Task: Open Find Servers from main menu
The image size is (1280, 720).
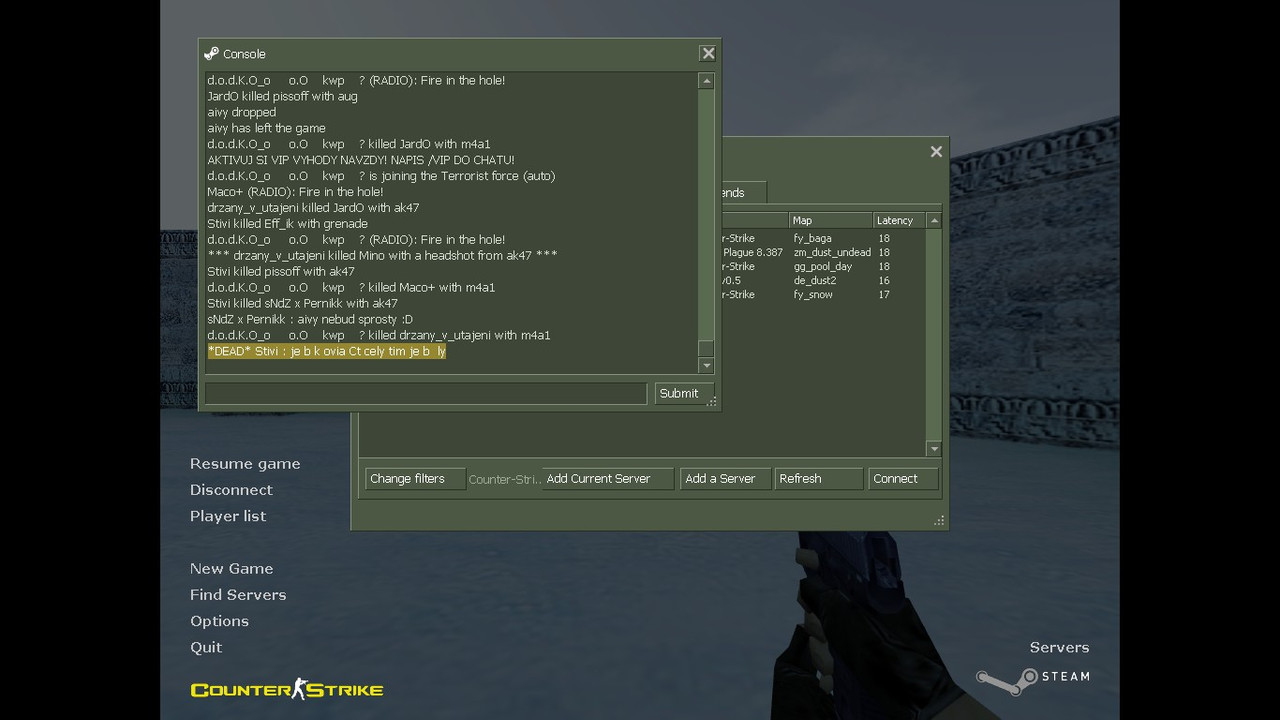Action: point(238,595)
